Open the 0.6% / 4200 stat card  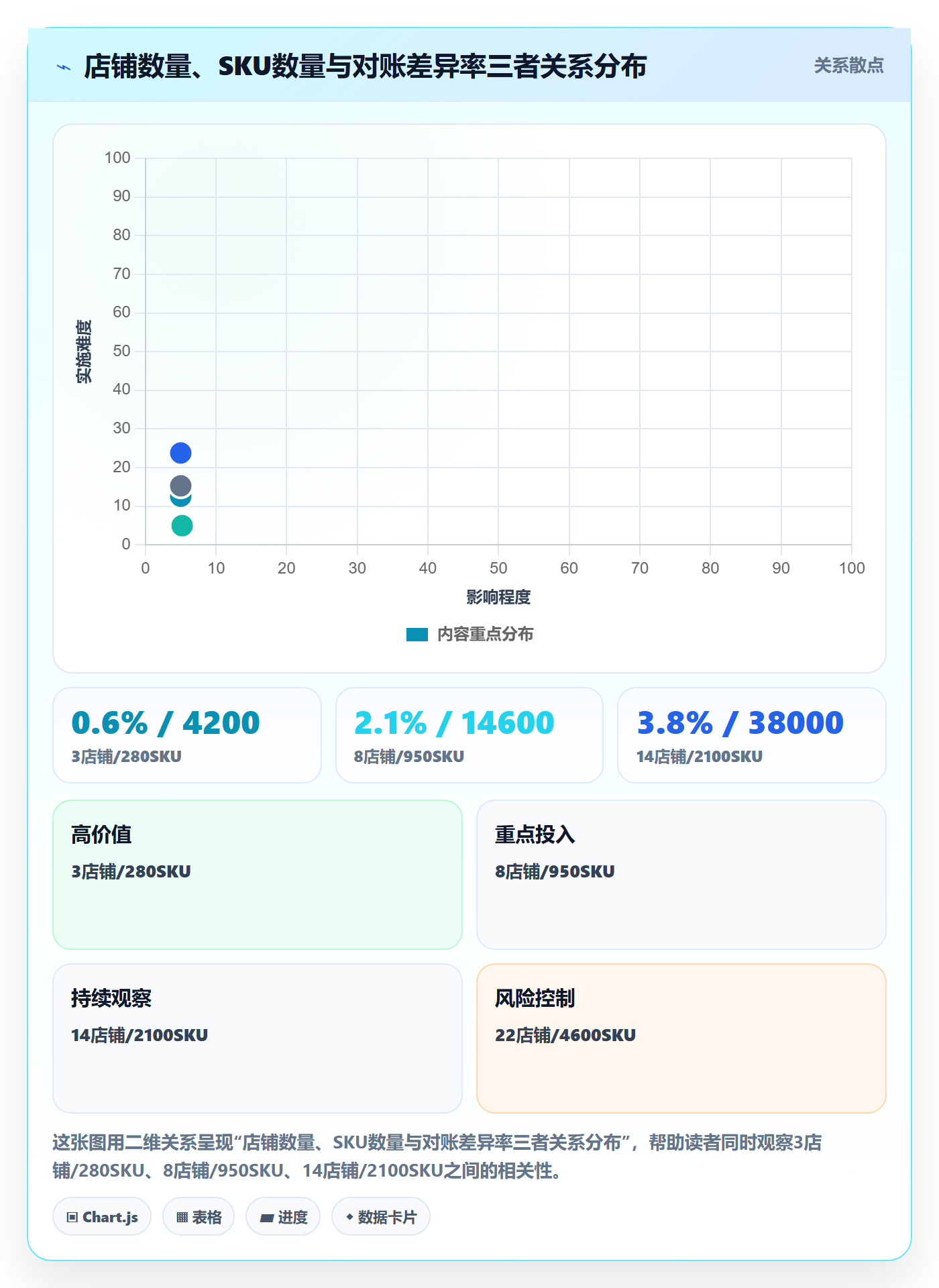click(x=187, y=735)
